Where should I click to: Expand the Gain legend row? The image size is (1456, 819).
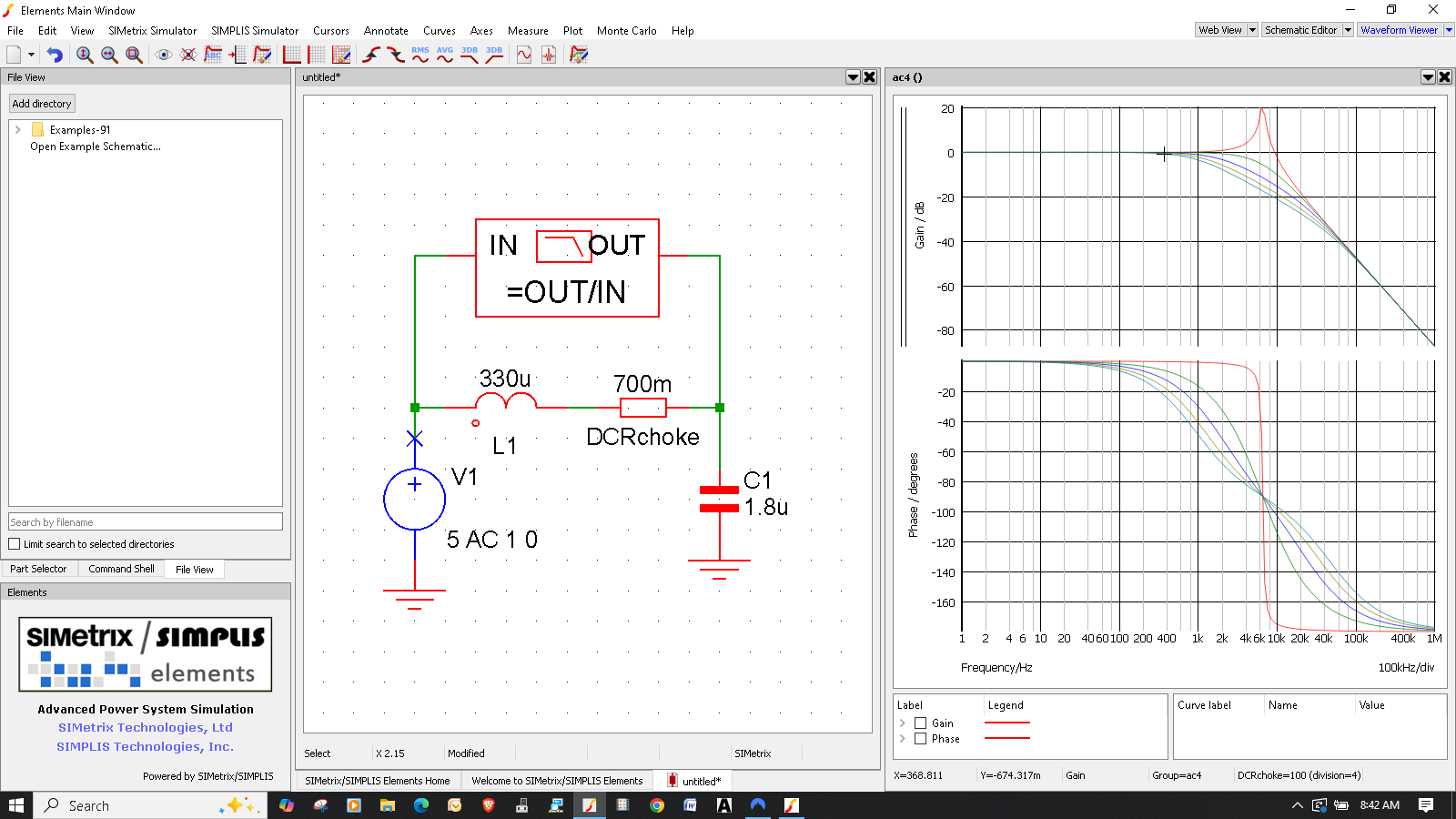coord(903,723)
